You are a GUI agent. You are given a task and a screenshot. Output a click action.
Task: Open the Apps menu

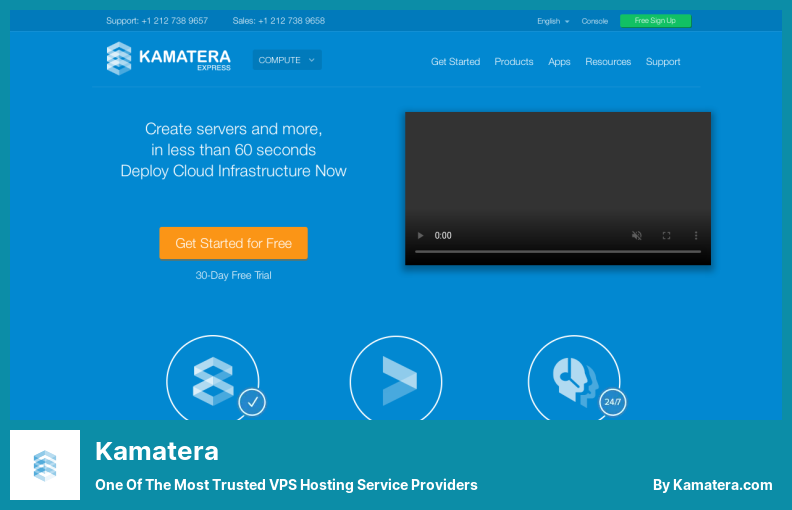click(x=559, y=62)
